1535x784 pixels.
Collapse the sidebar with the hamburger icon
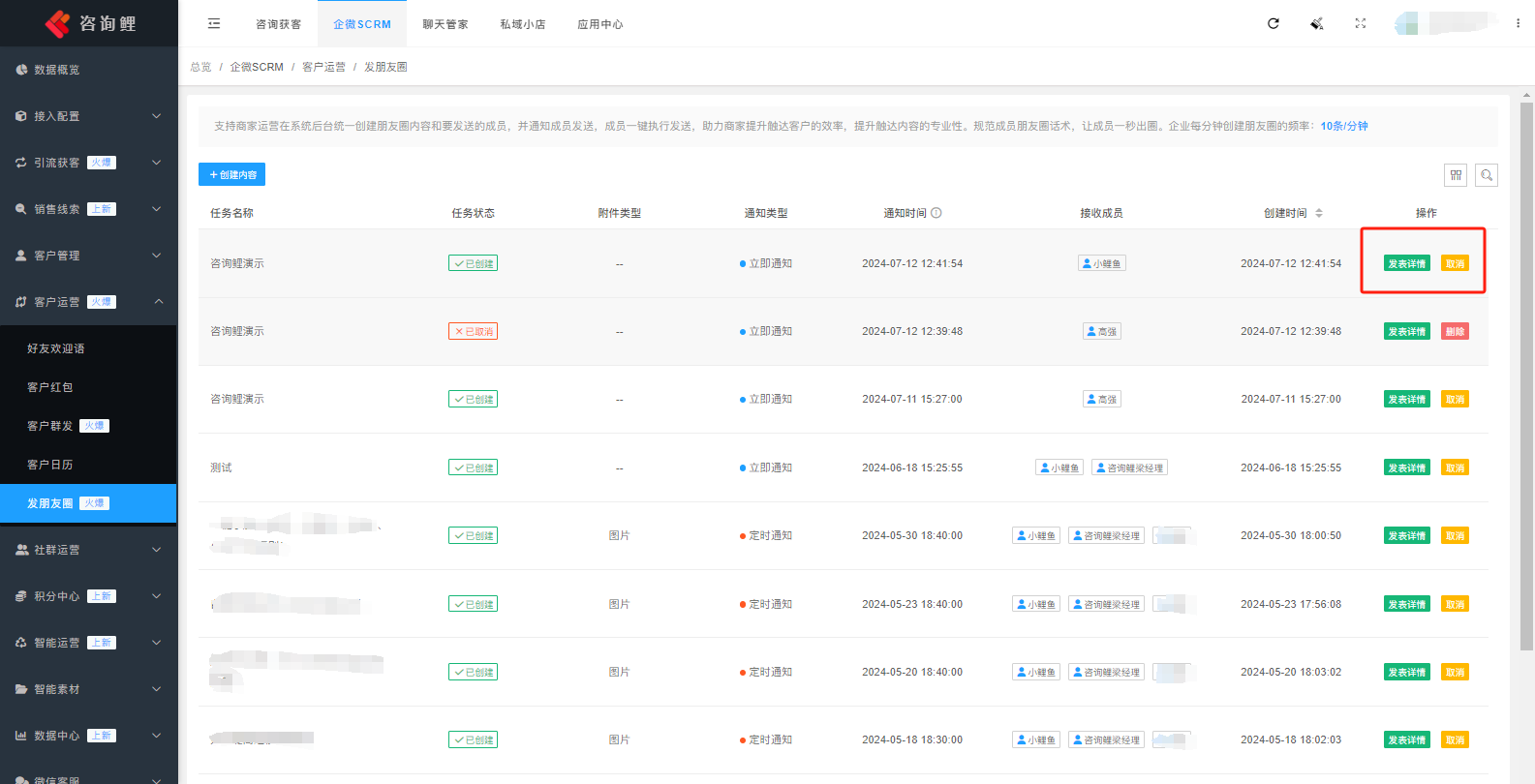pyautogui.click(x=214, y=23)
